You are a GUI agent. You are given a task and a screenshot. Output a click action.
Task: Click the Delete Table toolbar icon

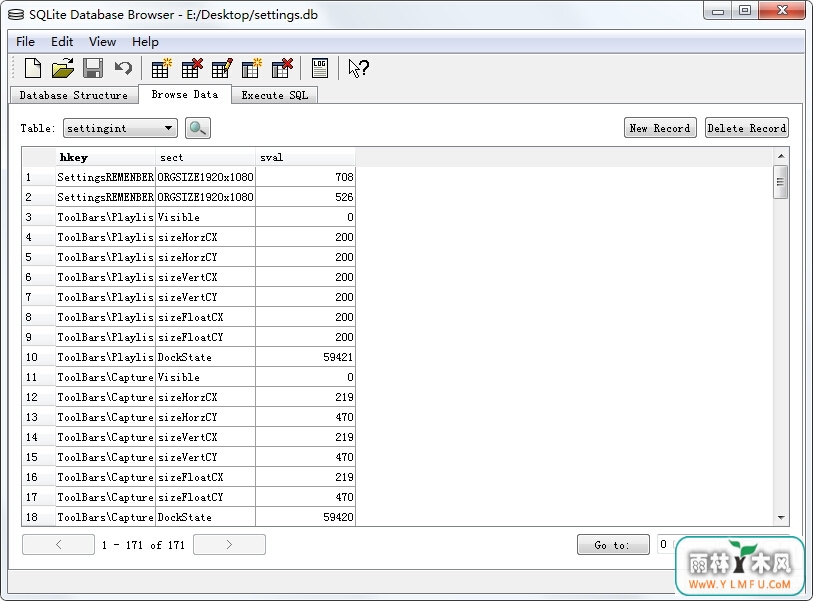click(191, 68)
